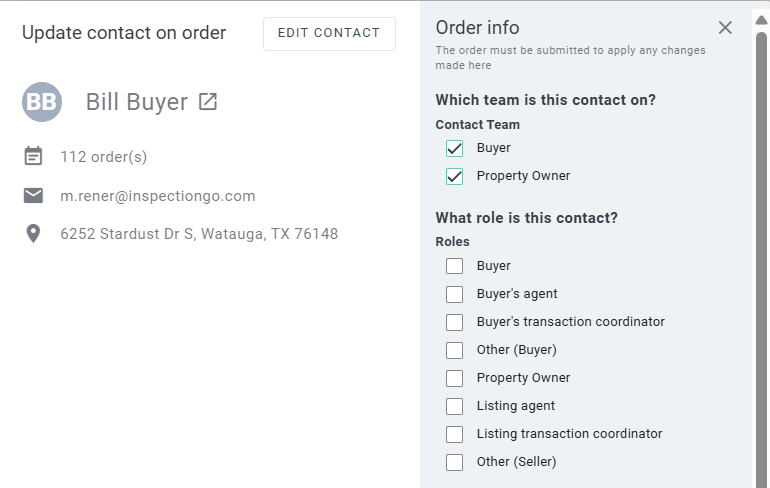The width and height of the screenshot is (770, 488).
Task: Select Listing transaction coordinator role
Action: tap(455, 434)
